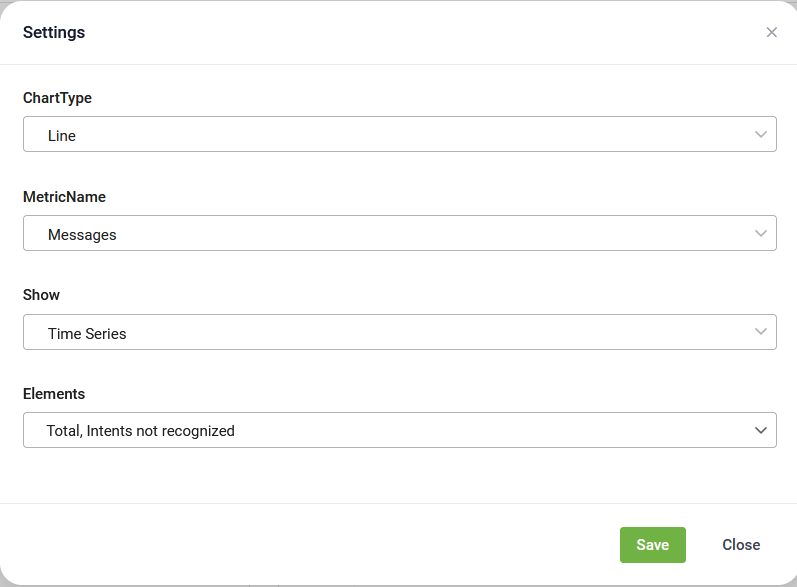Click the ChartType field label

click(x=57, y=98)
